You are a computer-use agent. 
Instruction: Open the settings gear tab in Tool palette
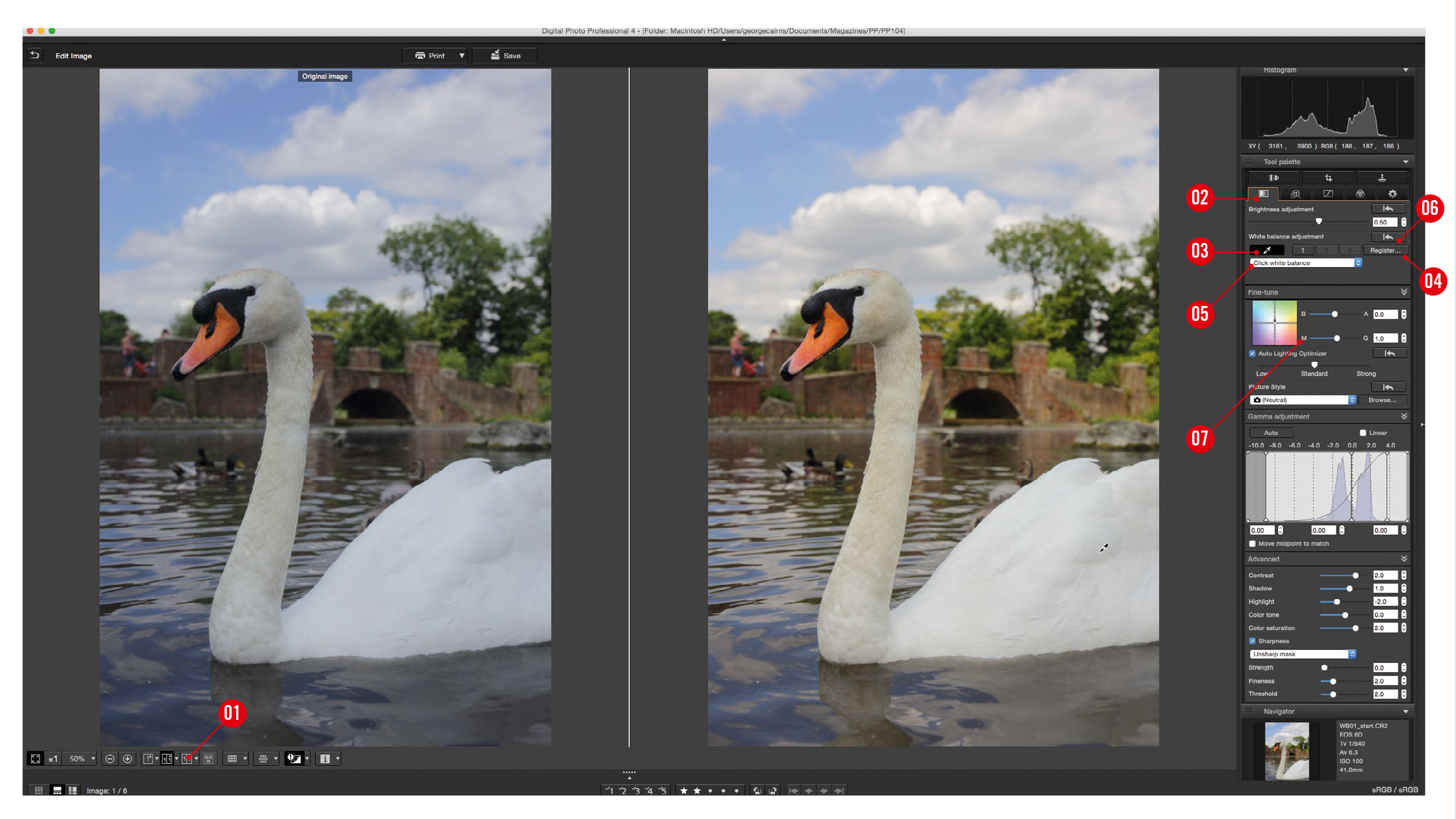(1393, 193)
